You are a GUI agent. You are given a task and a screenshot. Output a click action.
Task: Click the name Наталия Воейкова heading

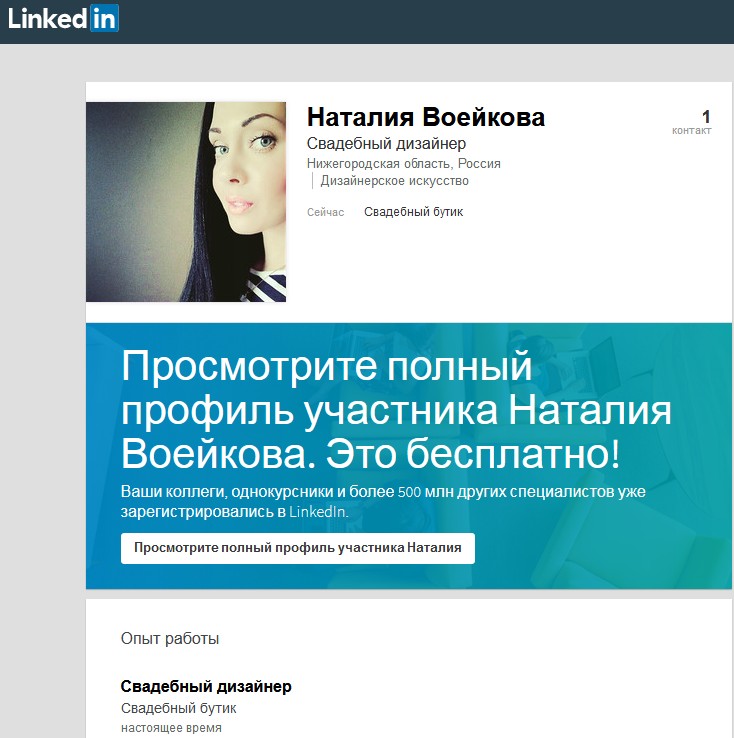coord(426,117)
